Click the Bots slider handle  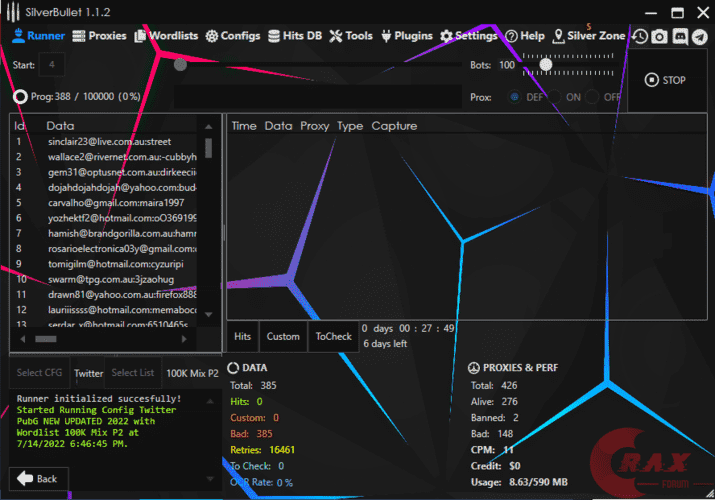pos(545,65)
